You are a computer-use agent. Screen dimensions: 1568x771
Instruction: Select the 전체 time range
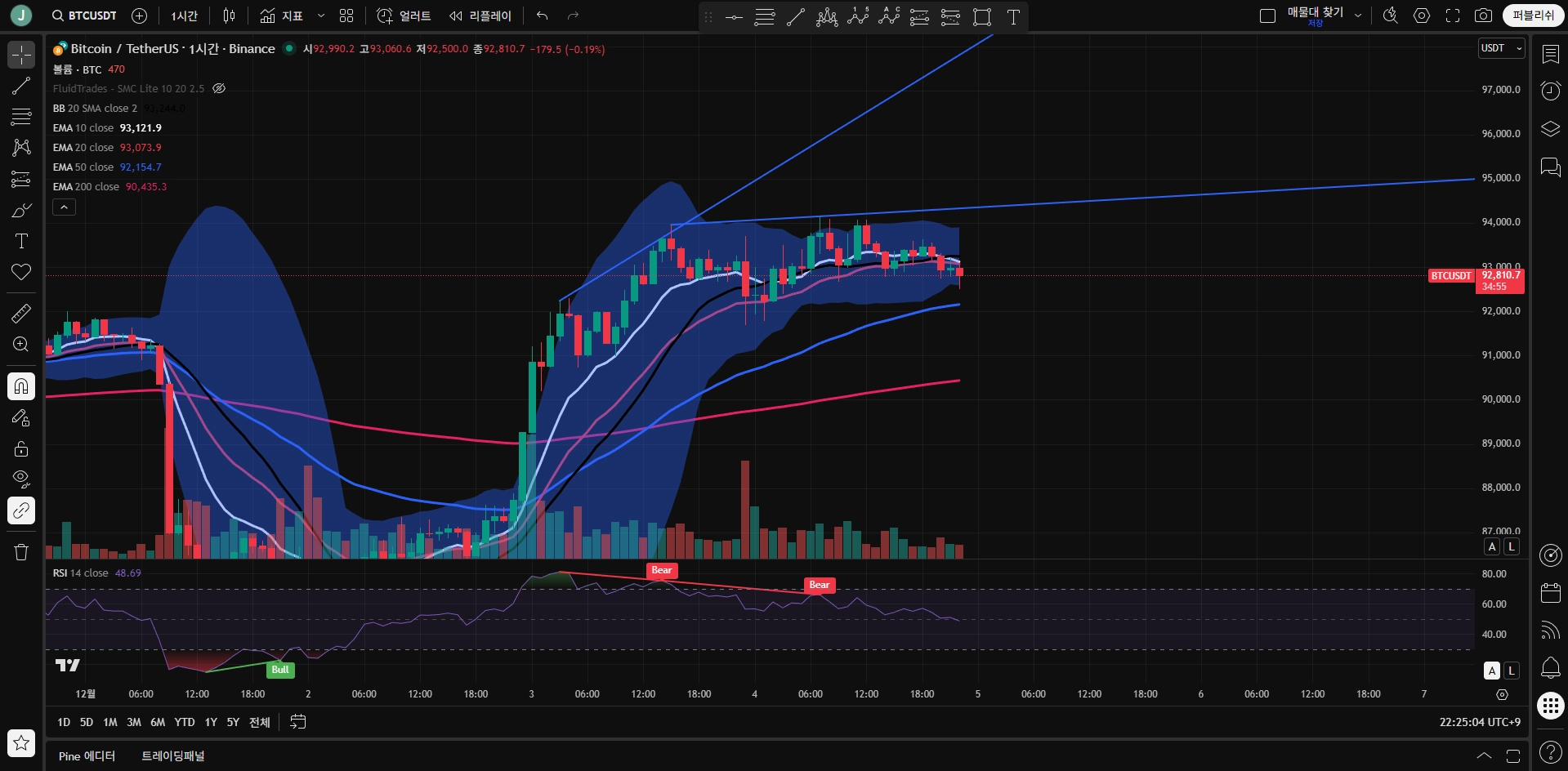point(259,722)
